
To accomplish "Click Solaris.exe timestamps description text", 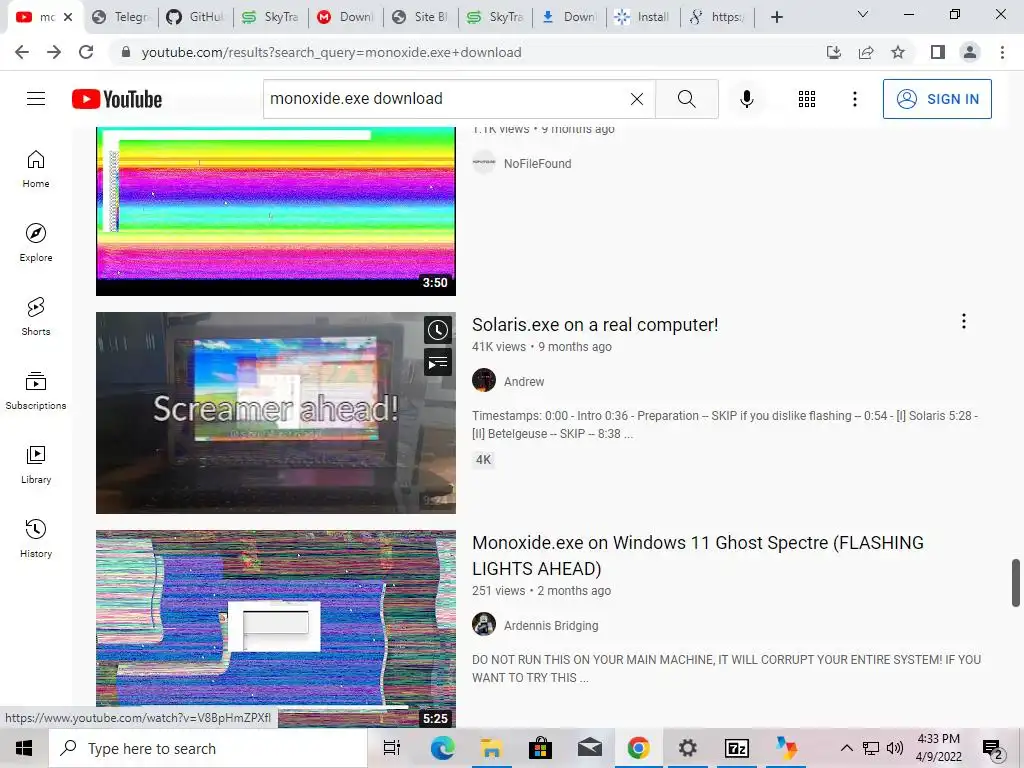I will click(x=725, y=424).
